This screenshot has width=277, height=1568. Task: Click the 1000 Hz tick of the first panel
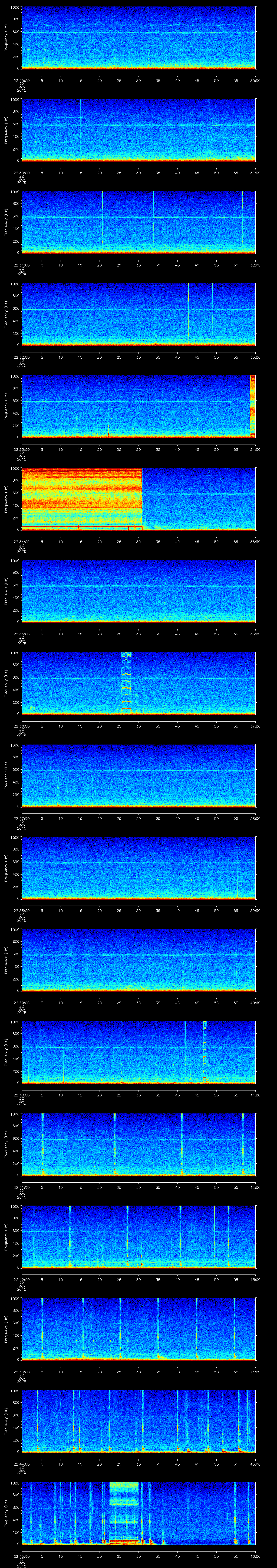[15, 7]
